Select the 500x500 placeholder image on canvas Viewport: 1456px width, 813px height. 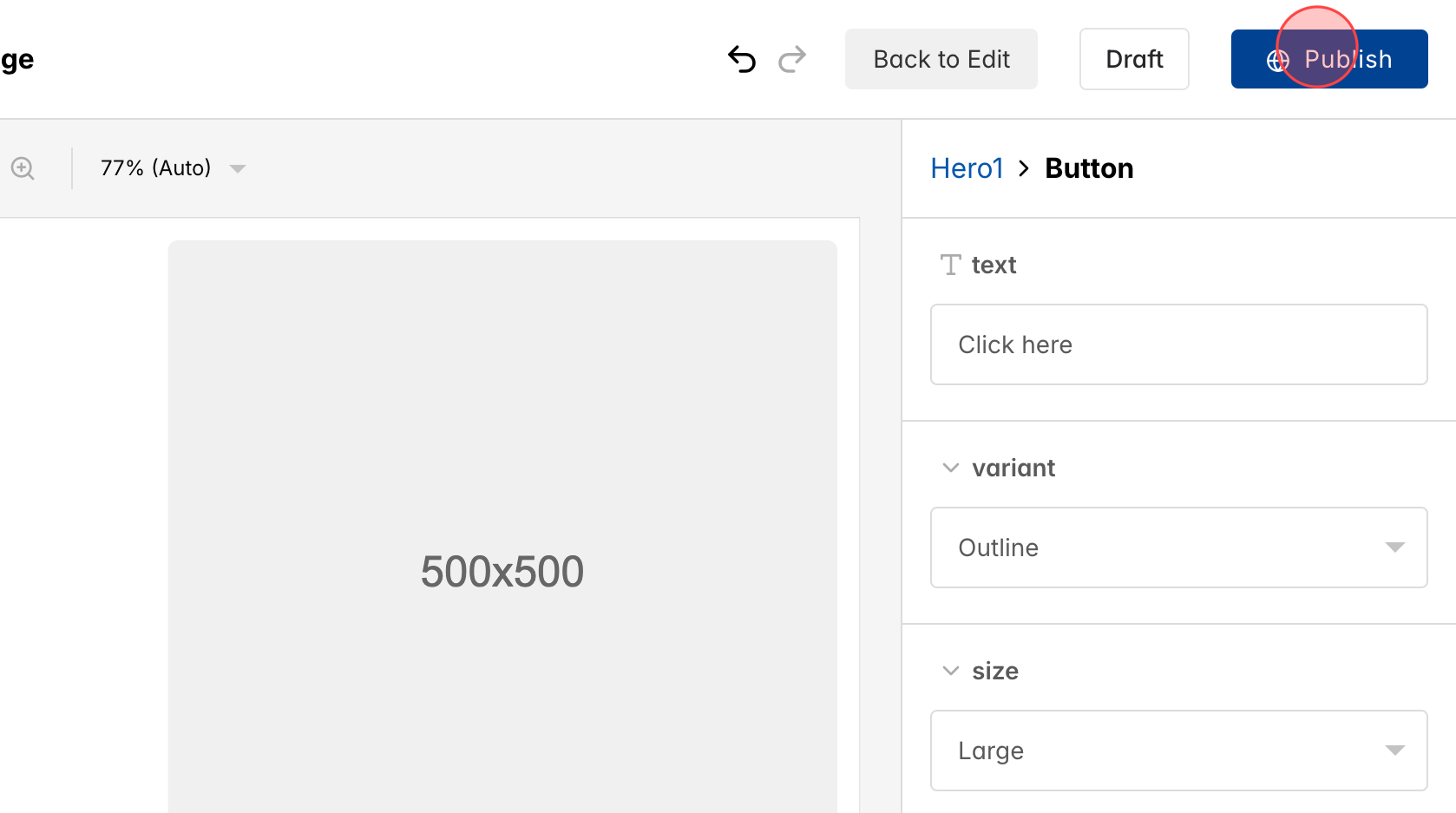point(502,569)
